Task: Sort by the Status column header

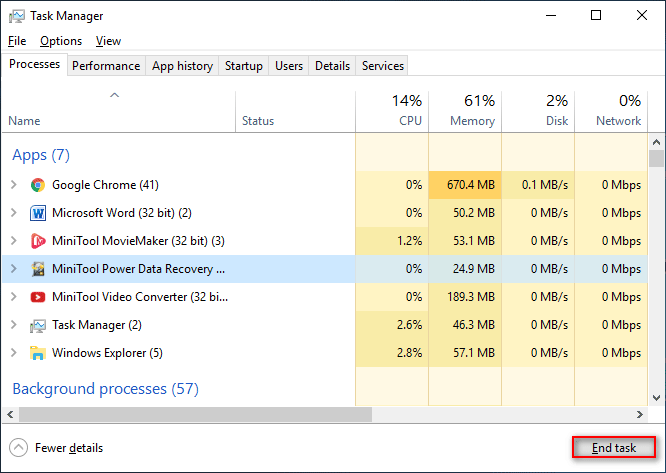Action: [x=296, y=112]
